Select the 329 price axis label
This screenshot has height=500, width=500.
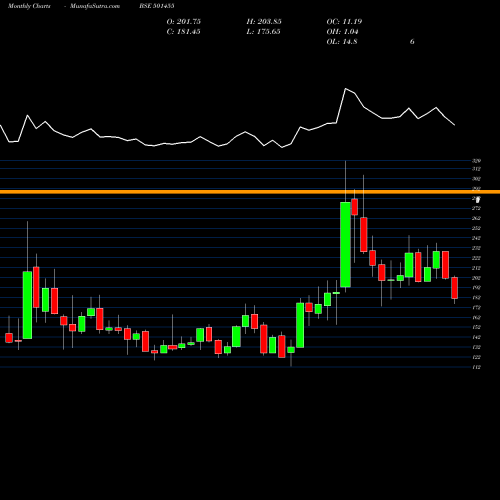coord(476,161)
